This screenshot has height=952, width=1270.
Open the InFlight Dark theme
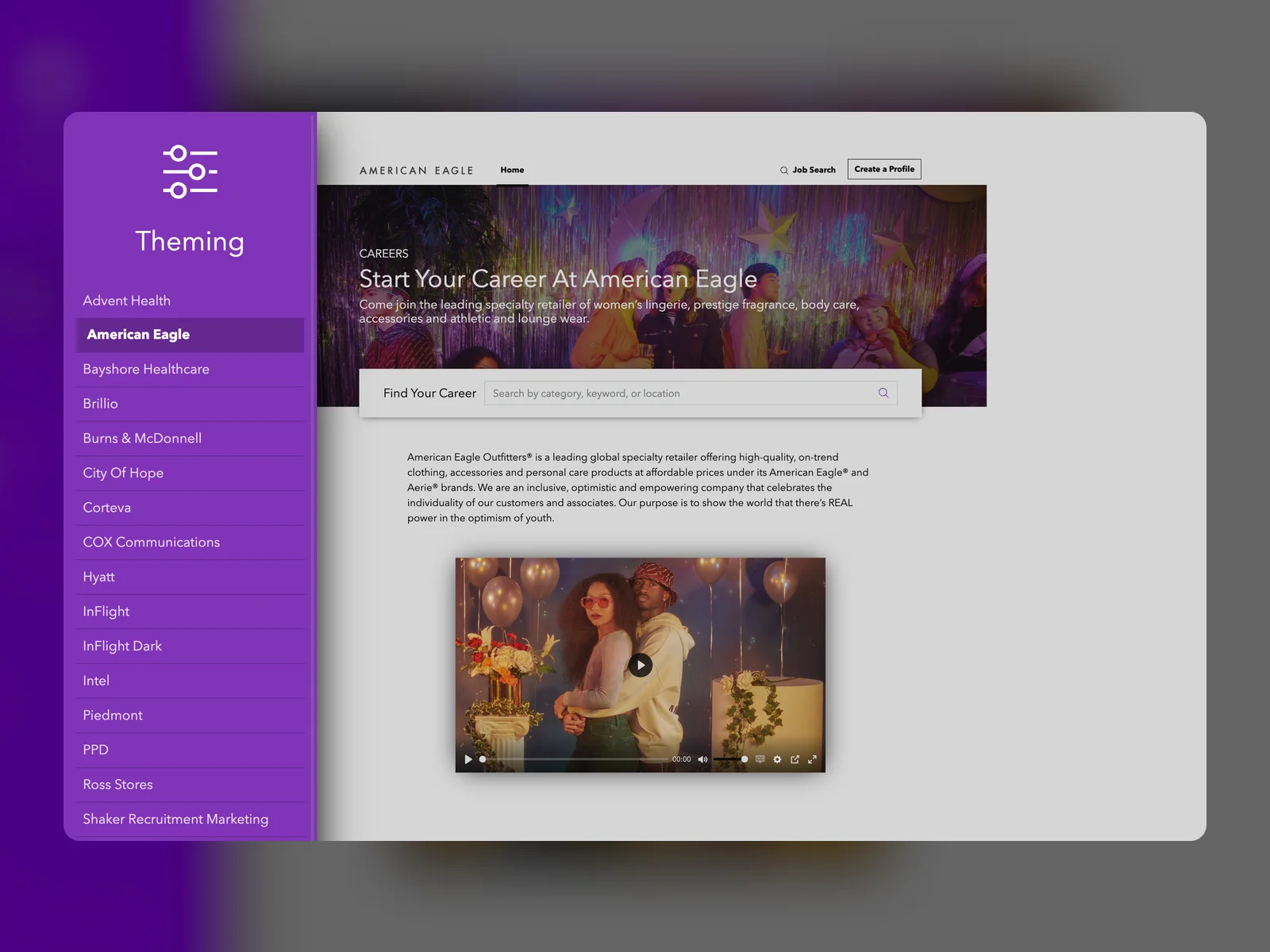(190, 646)
